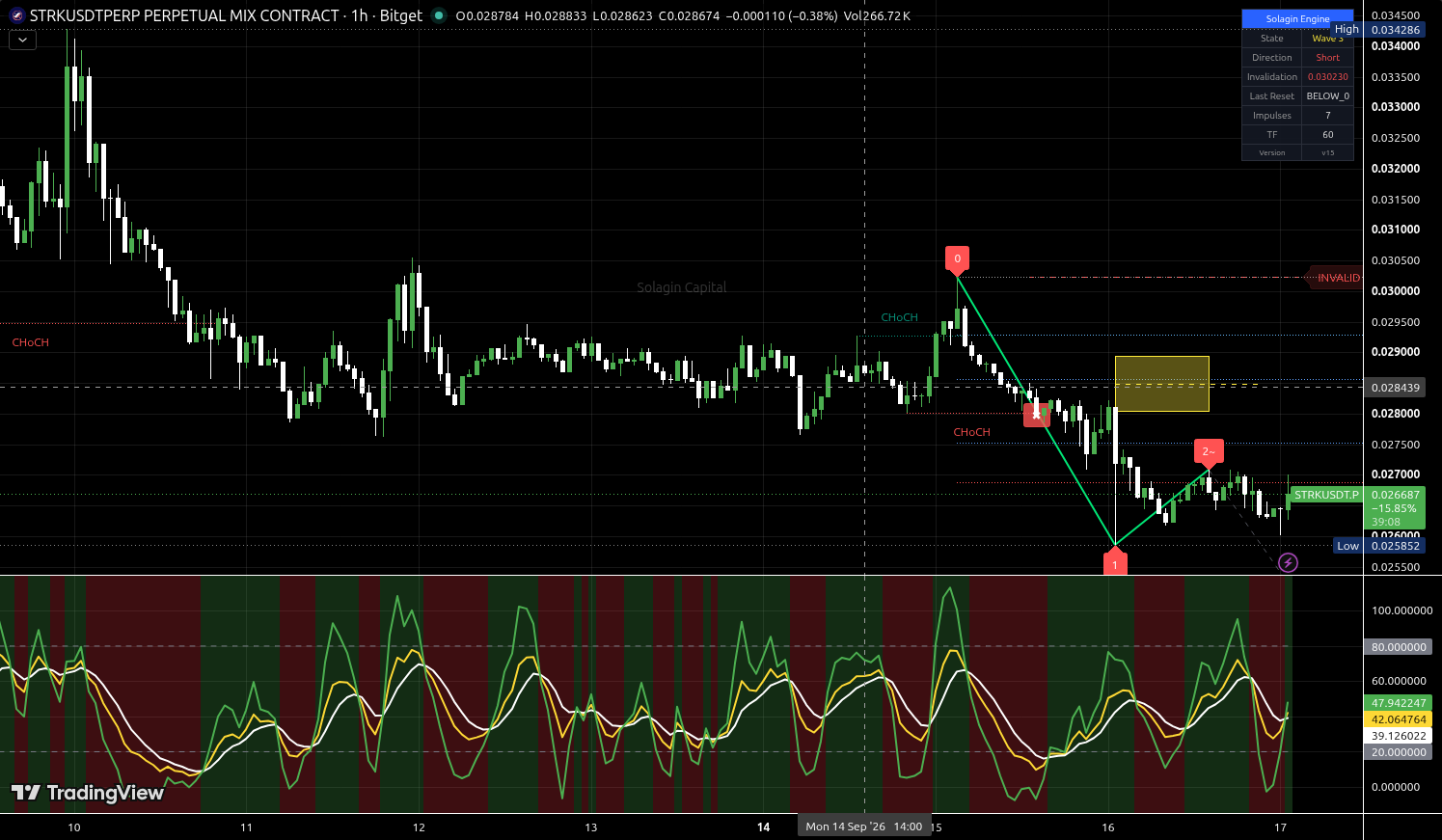The image size is (1442, 840).
Task: Click the INVALID level label
Action: (x=1338, y=278)
